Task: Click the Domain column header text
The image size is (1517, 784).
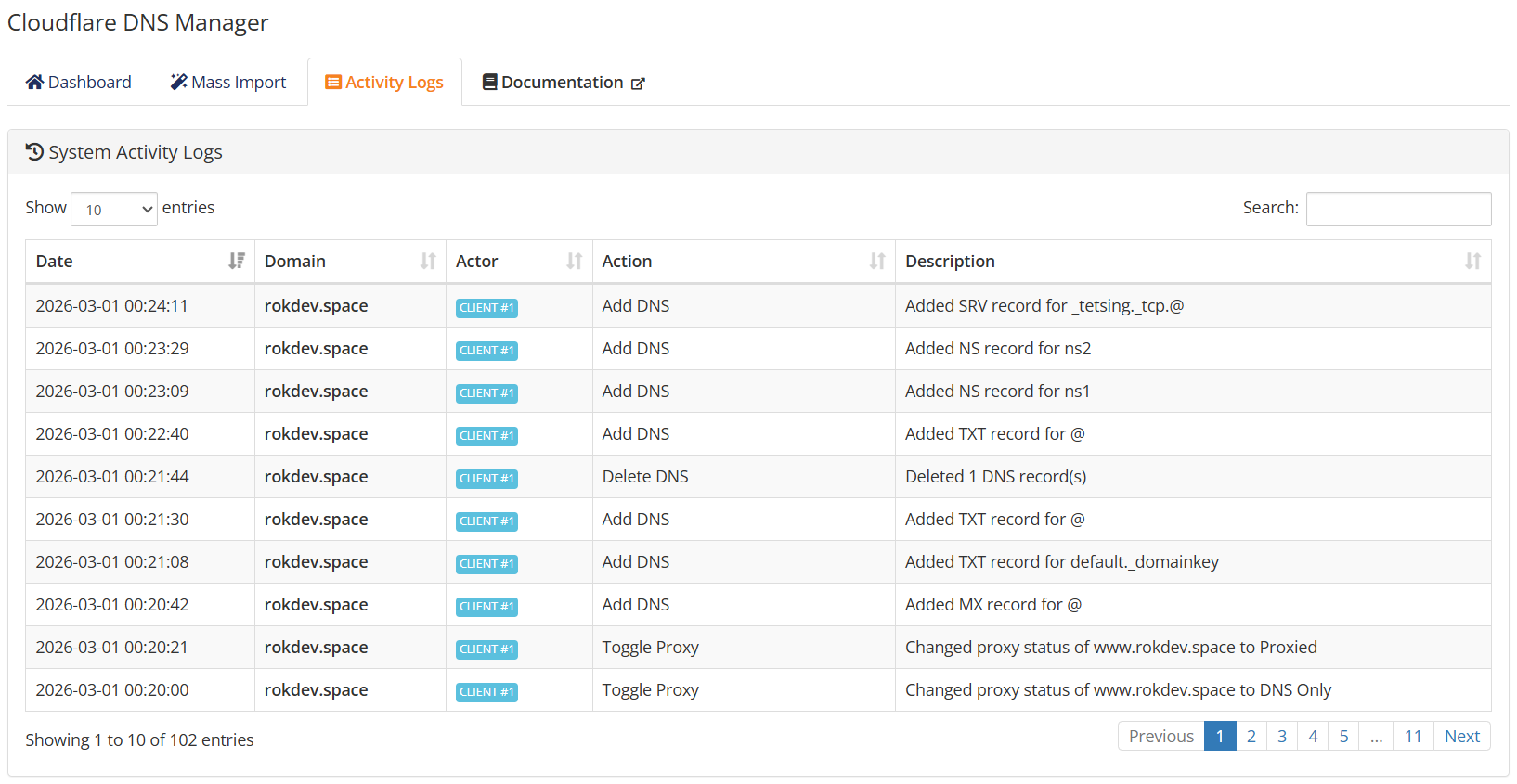Action: pos(295,261)
